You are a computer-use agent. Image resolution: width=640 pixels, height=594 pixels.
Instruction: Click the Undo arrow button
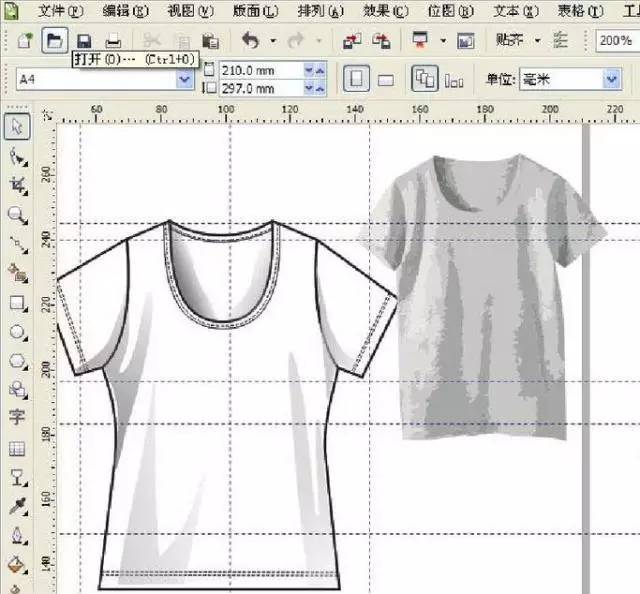pyautogui.click(x=250, y=41)
